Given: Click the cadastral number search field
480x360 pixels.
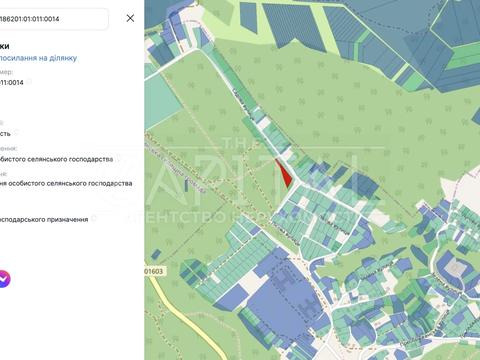Looking at the screenshot, I should (x=54, y=19).
